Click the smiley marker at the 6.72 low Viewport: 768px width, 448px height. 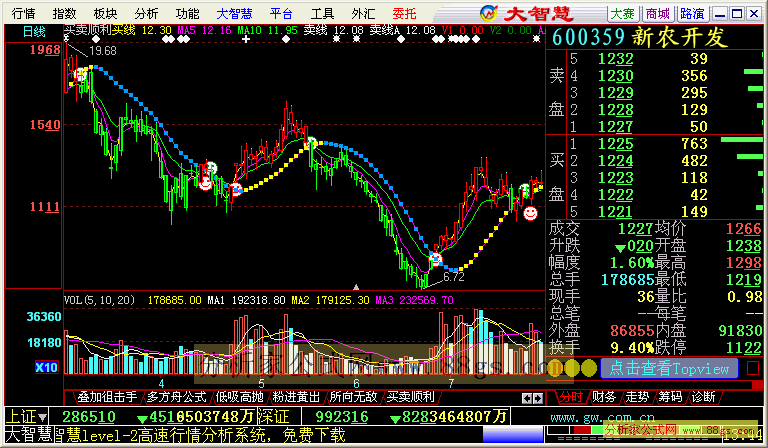435,259
